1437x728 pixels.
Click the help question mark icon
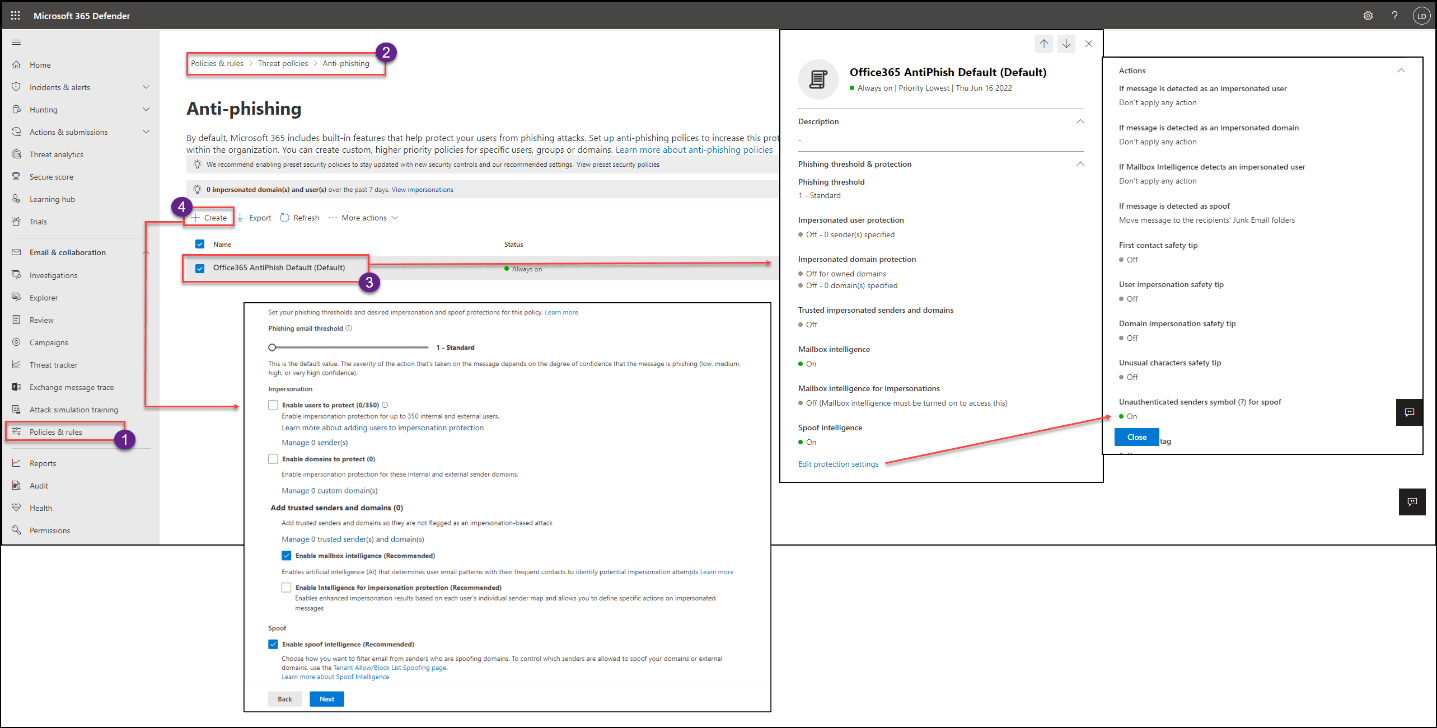1394,16
